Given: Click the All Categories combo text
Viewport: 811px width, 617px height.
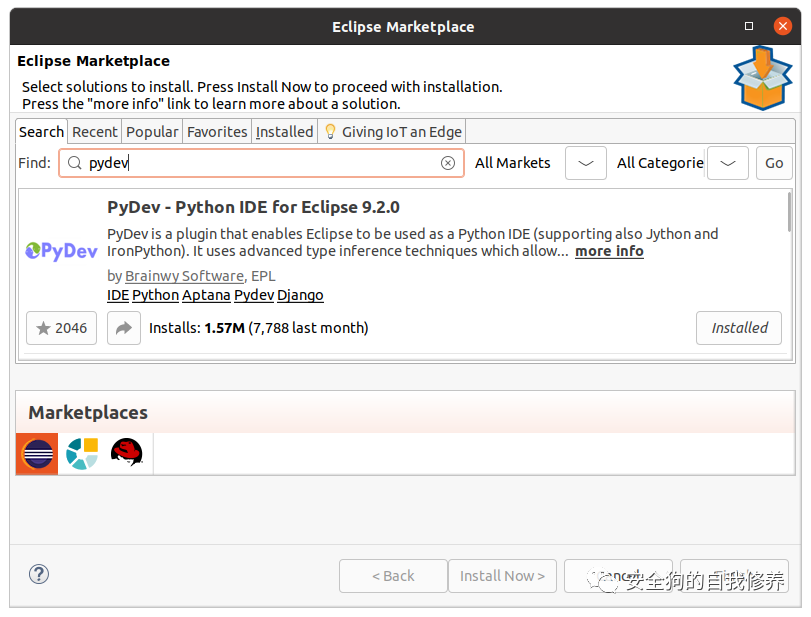Looking at the screenshot, I should (x=660, y=163).
